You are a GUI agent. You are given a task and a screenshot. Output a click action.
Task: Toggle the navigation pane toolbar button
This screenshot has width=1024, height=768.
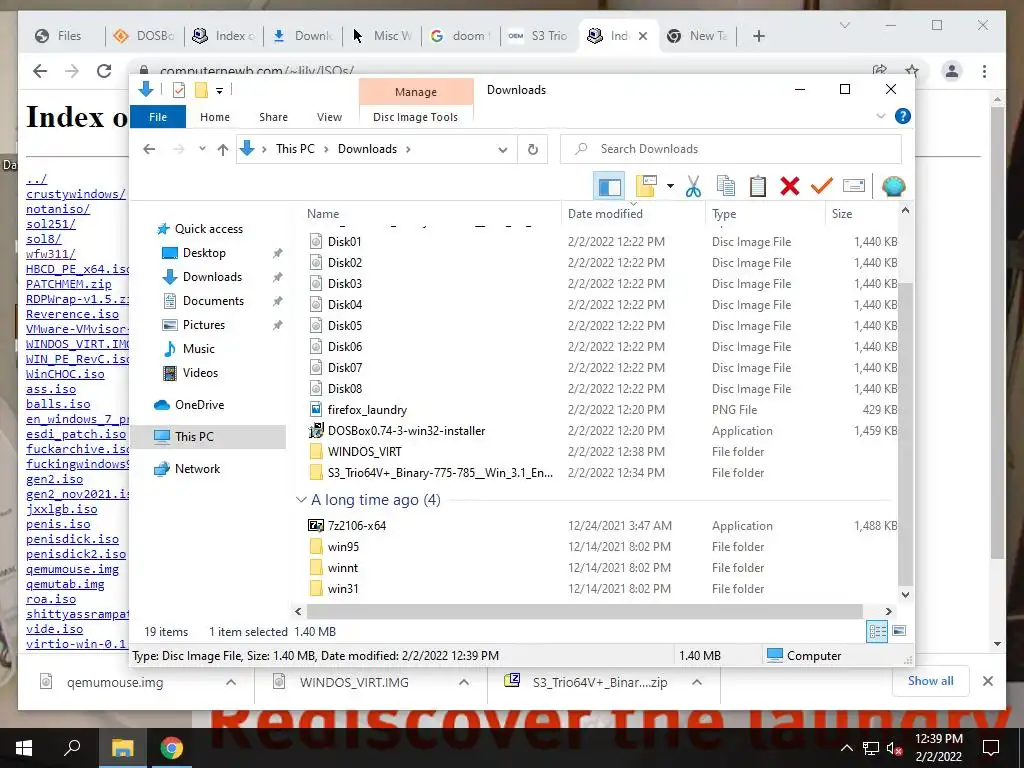tap(609, 186)
